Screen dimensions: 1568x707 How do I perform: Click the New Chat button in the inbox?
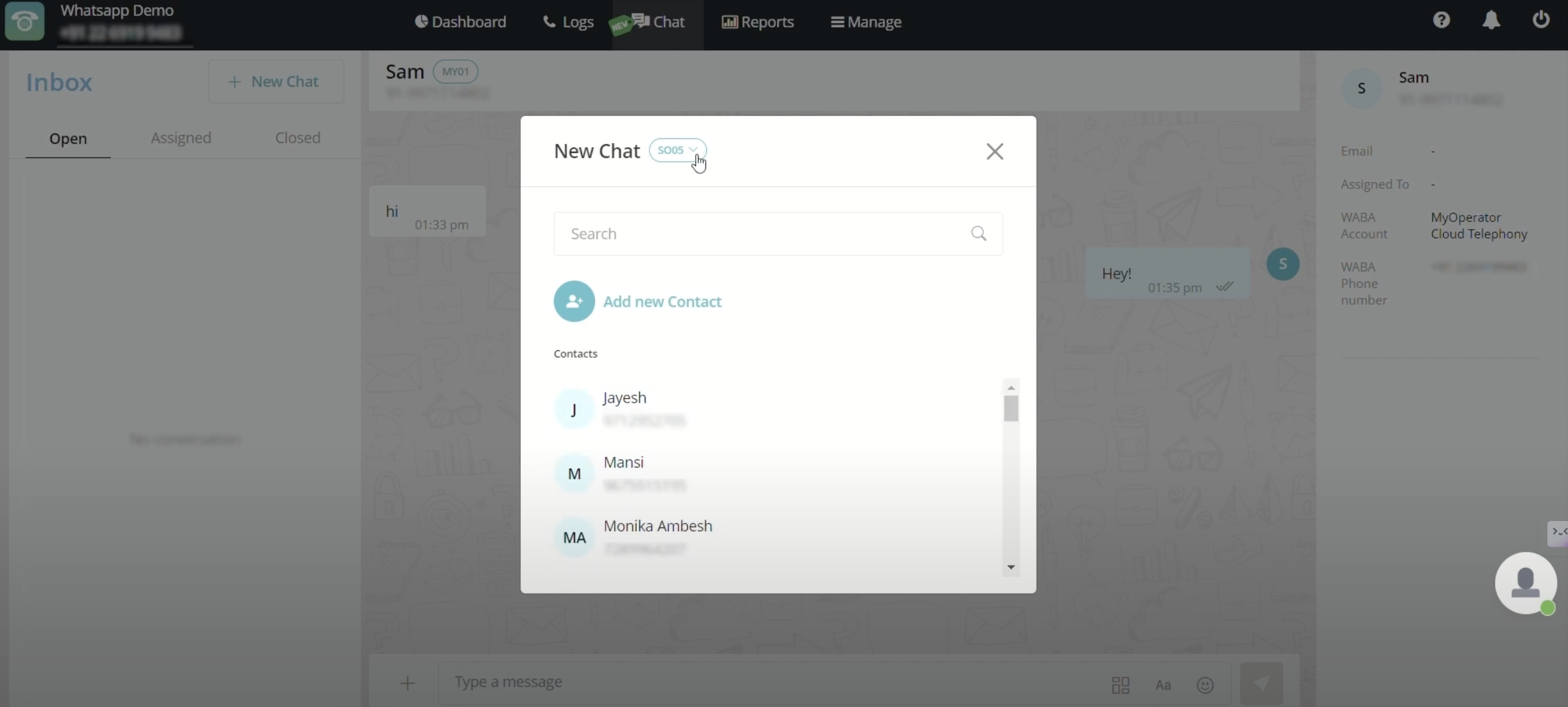[276, 81]
